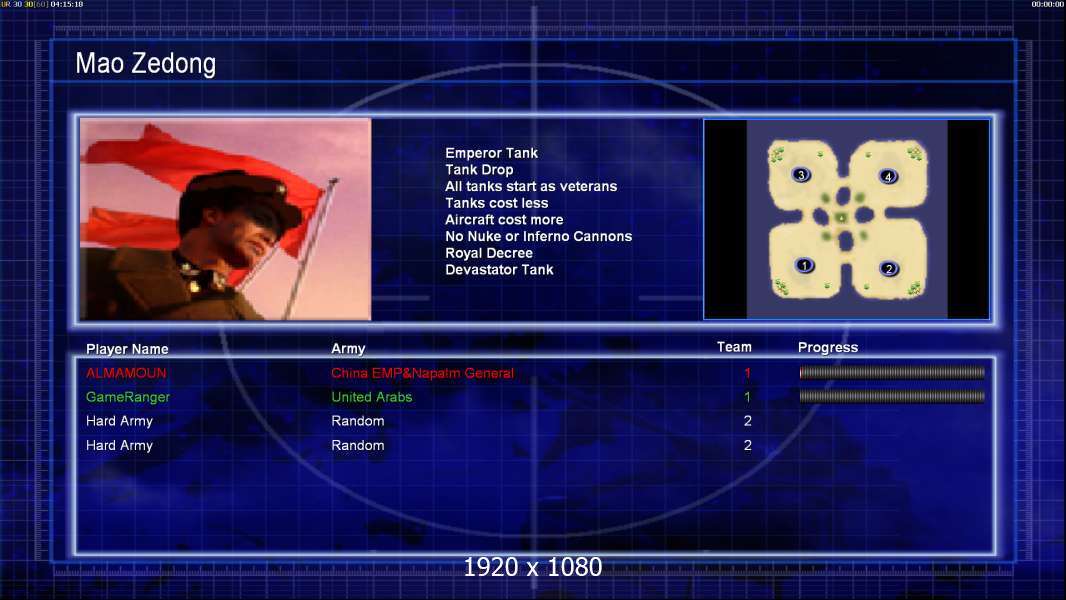Click start position 2 marker on minimap
Screen dimensions: 1066x600
coord(889,268)
